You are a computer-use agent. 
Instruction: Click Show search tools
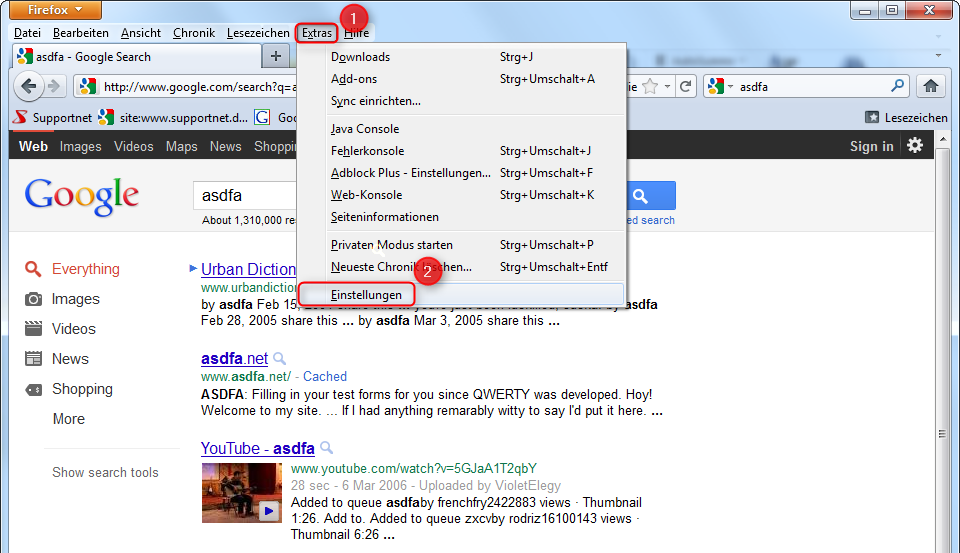click(x=105, y=472)
